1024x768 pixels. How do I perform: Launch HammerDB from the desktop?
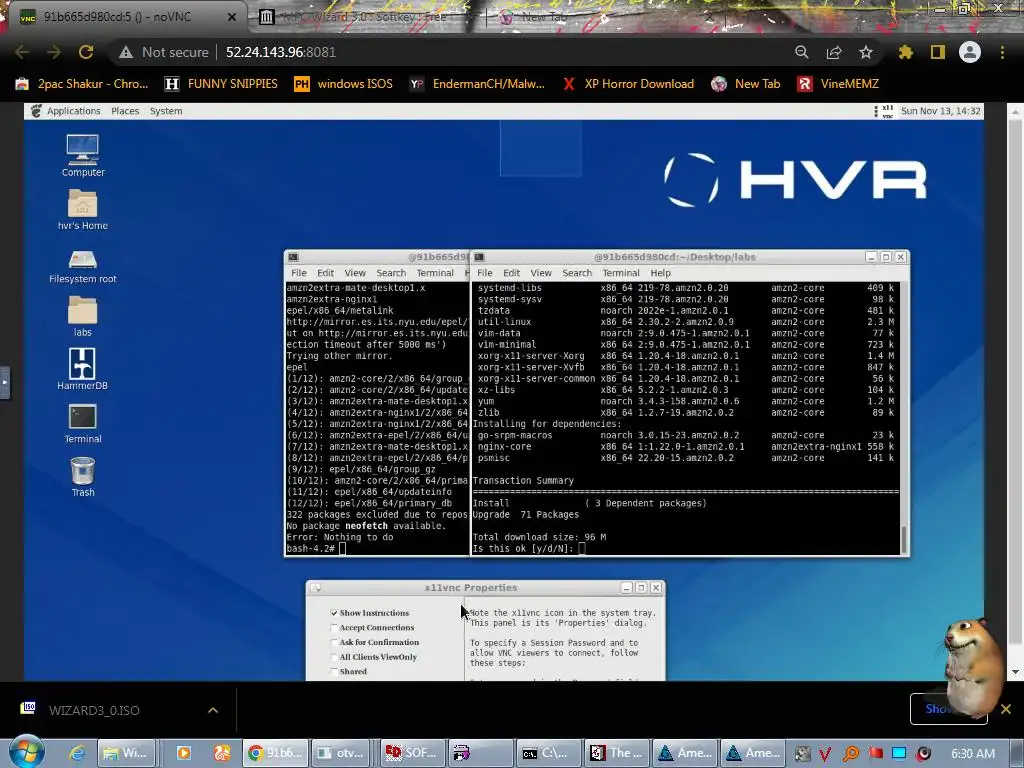82,369
